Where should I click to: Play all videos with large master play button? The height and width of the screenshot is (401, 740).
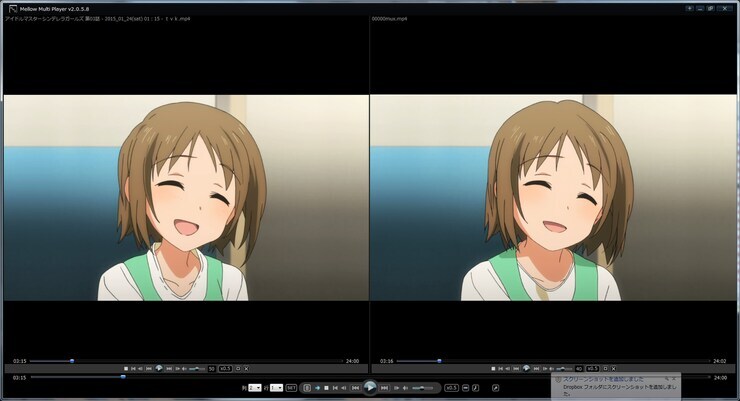[x=370, y=387]
